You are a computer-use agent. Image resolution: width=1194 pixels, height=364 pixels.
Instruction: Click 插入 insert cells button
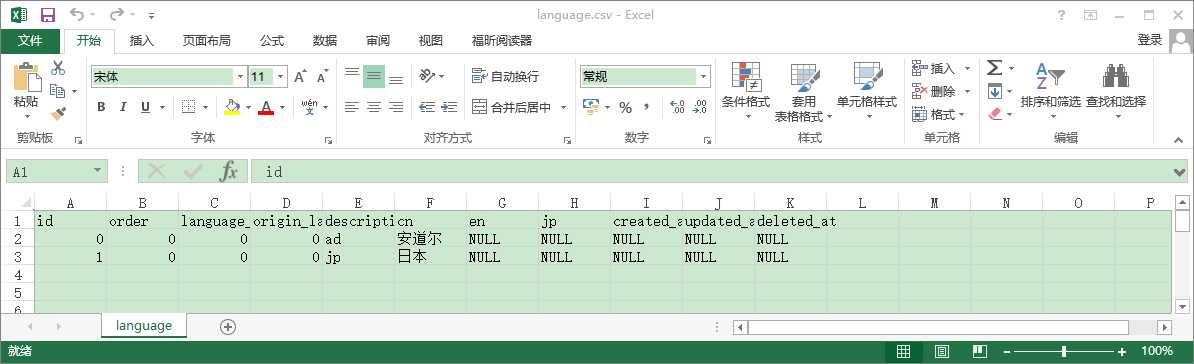pyautogui.click(x=934, y=69)
